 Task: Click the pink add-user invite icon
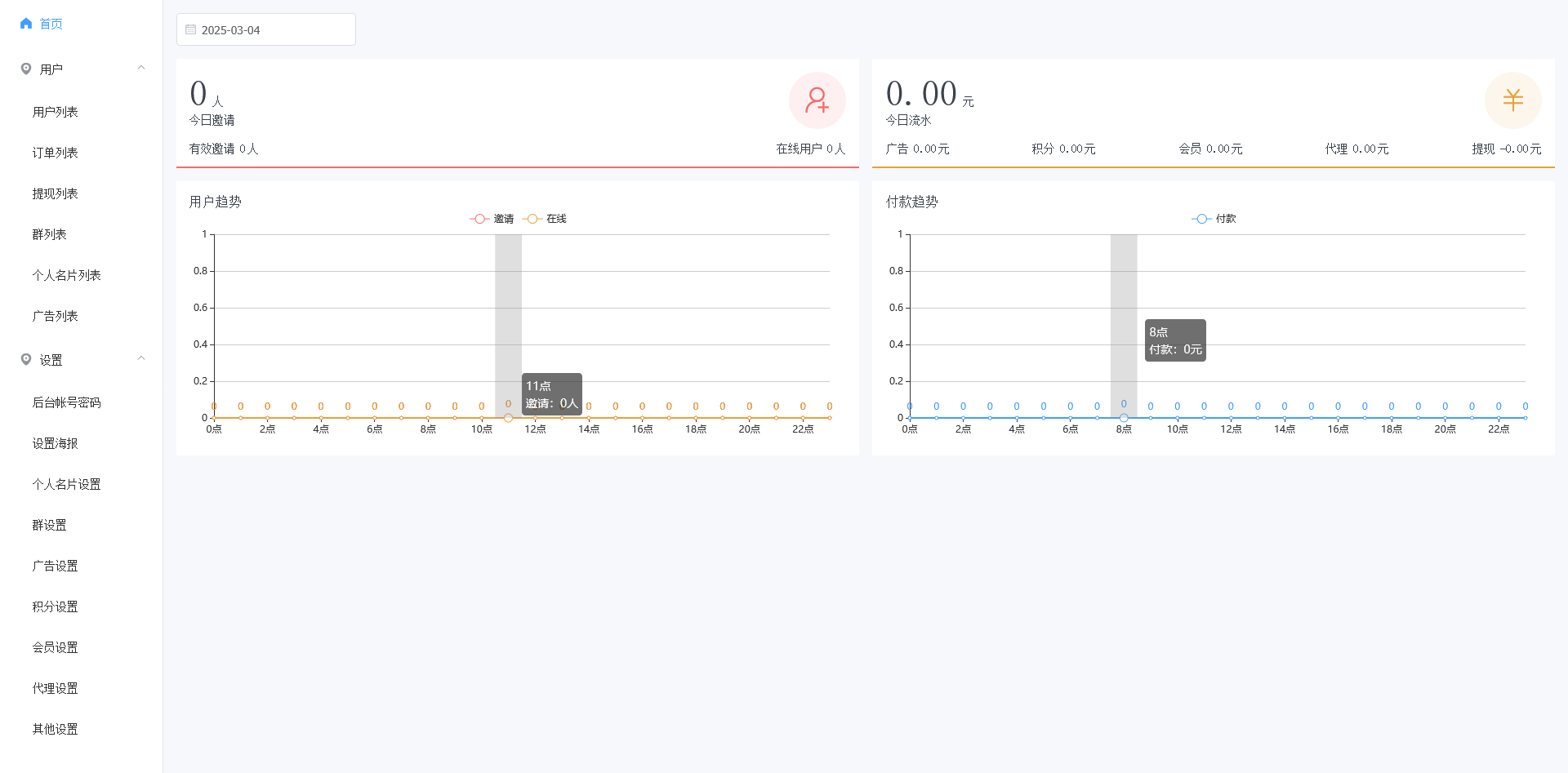817,100
